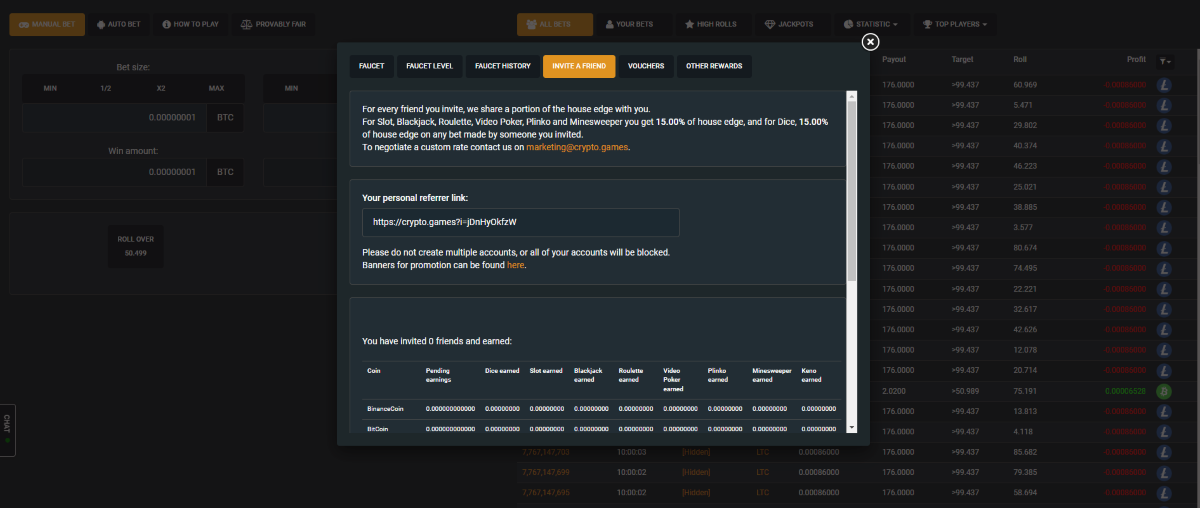The width and height of the screenshot is (1200, 508).
Task: Click the BinanceCoin row in earnings table
Action: [601, 409]
